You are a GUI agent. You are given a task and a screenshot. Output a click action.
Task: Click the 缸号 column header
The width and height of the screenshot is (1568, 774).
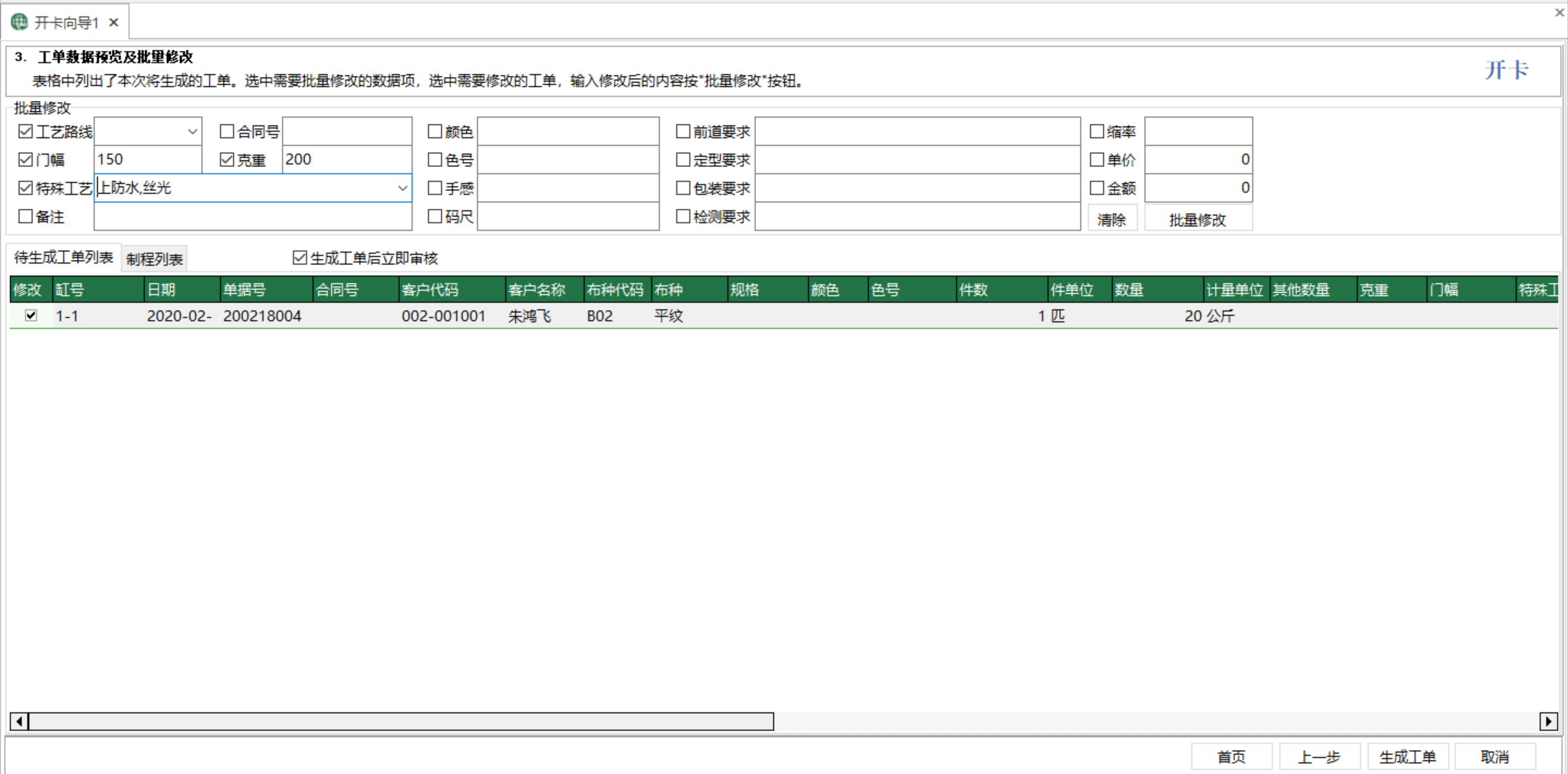[x=98, y=290]
